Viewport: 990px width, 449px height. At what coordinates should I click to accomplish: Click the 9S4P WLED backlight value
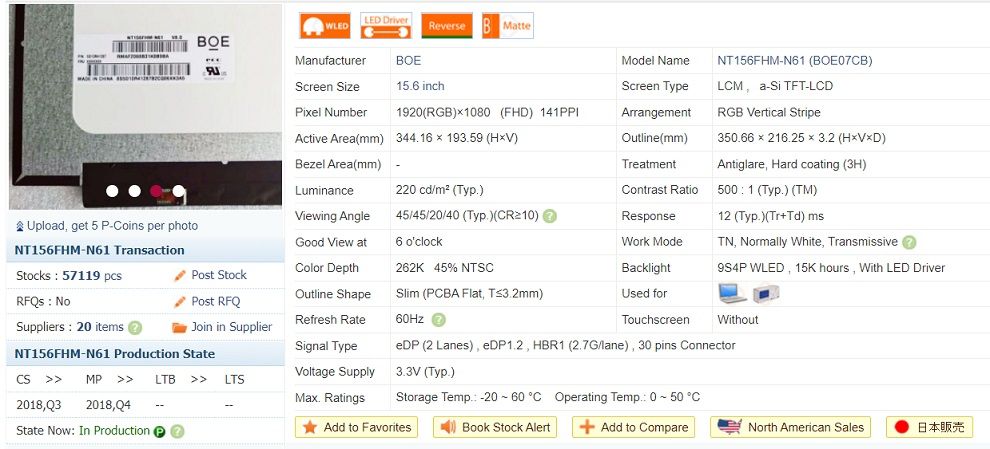[831, 268]
